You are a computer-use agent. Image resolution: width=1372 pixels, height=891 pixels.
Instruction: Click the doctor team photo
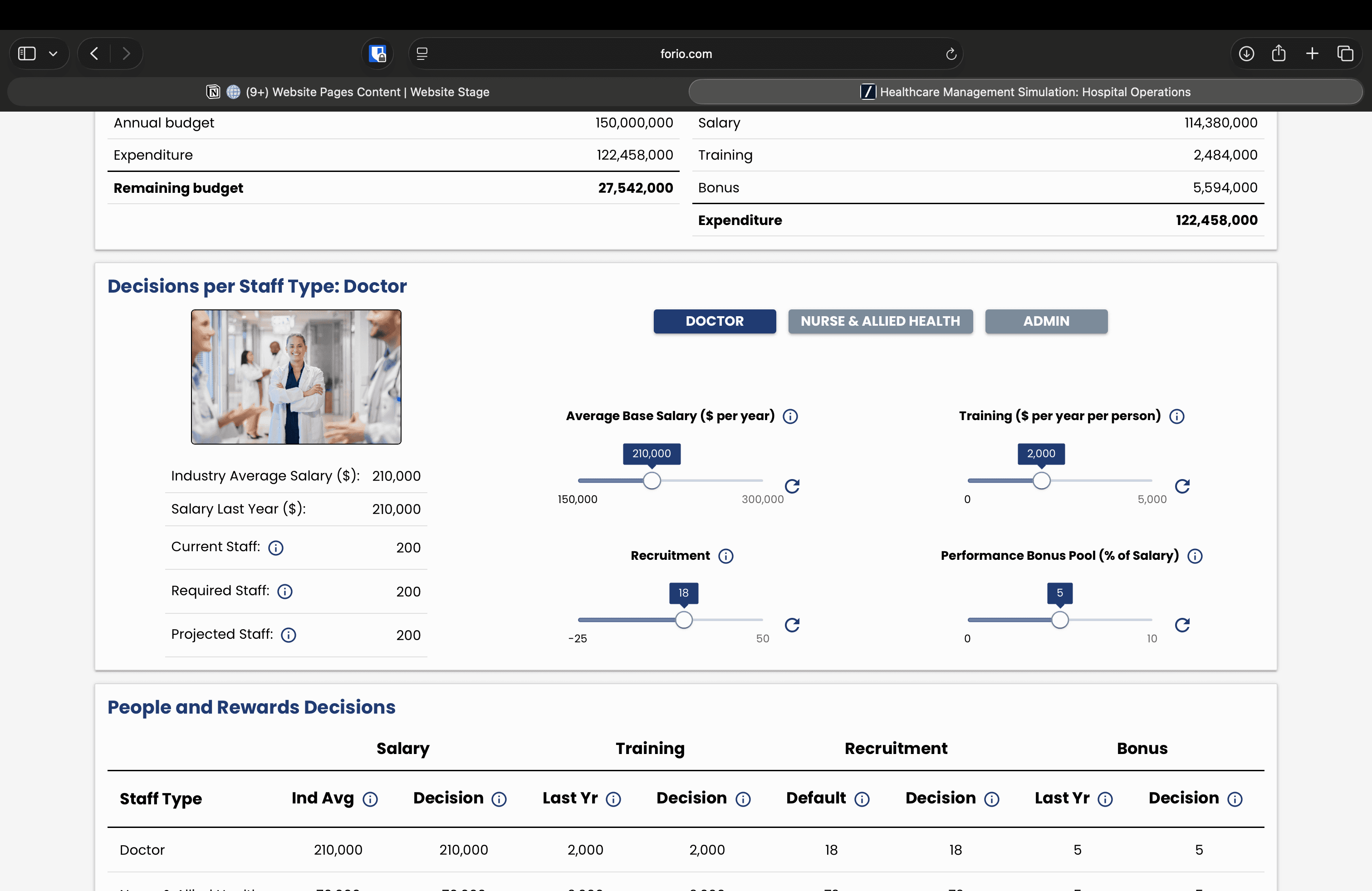click(296, 377)
